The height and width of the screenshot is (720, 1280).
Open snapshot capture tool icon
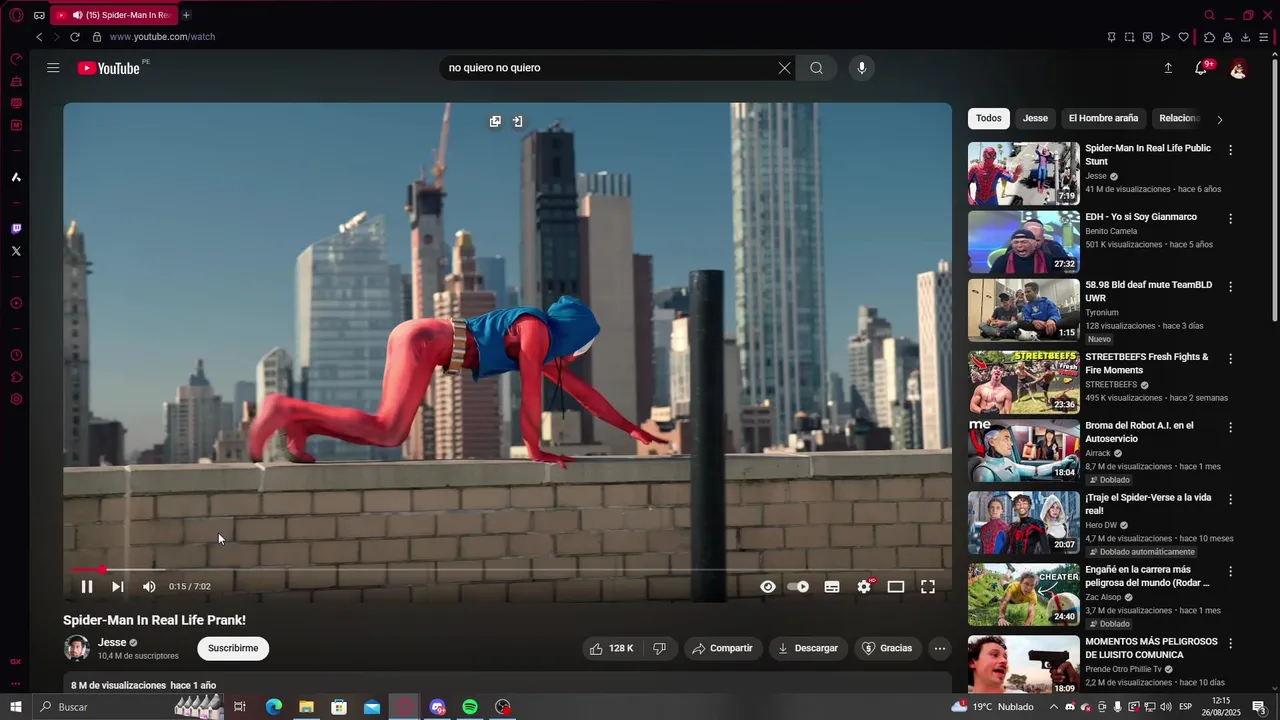point(1129,37)
